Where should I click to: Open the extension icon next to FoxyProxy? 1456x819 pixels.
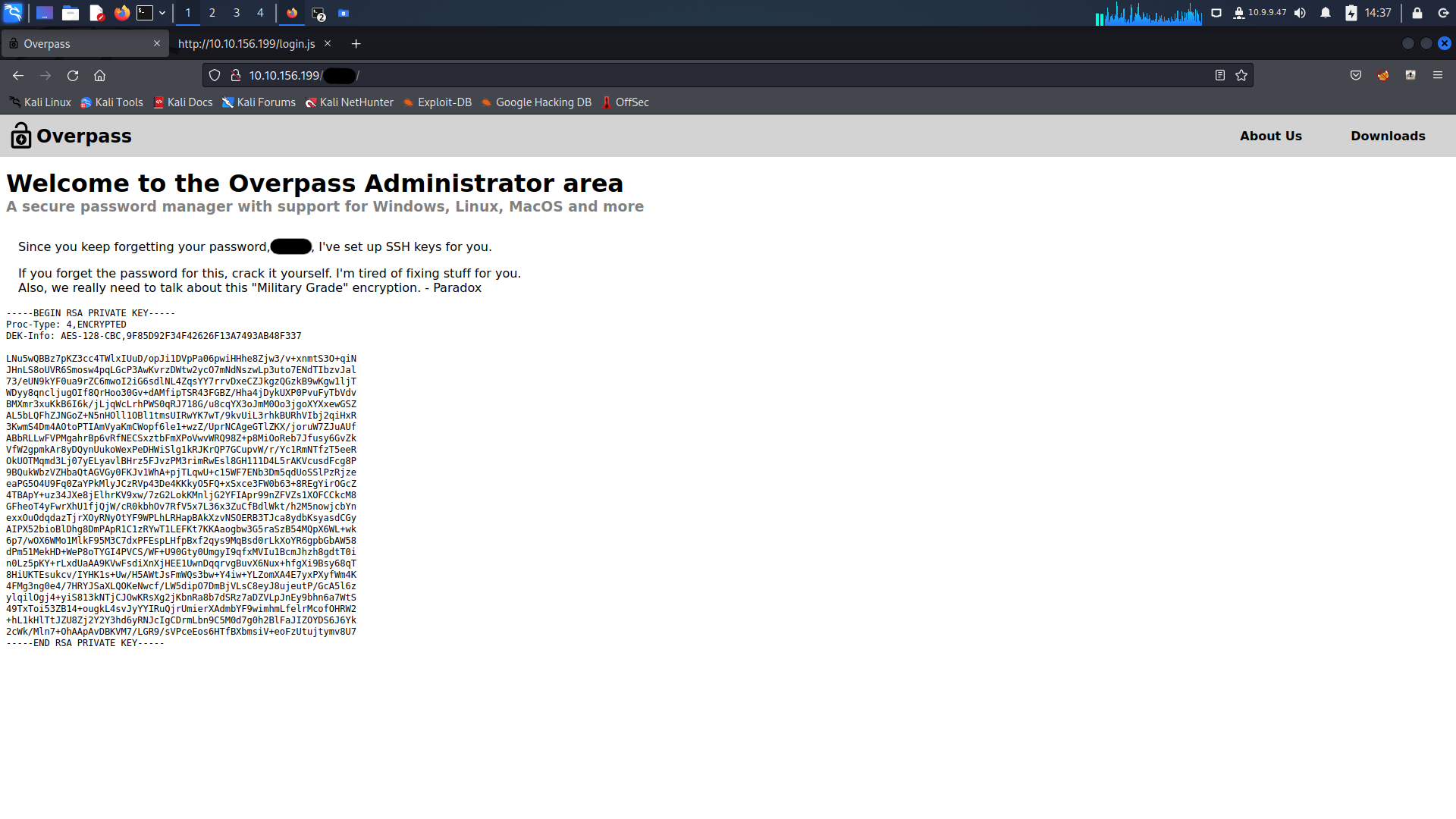coord(1410,76)
